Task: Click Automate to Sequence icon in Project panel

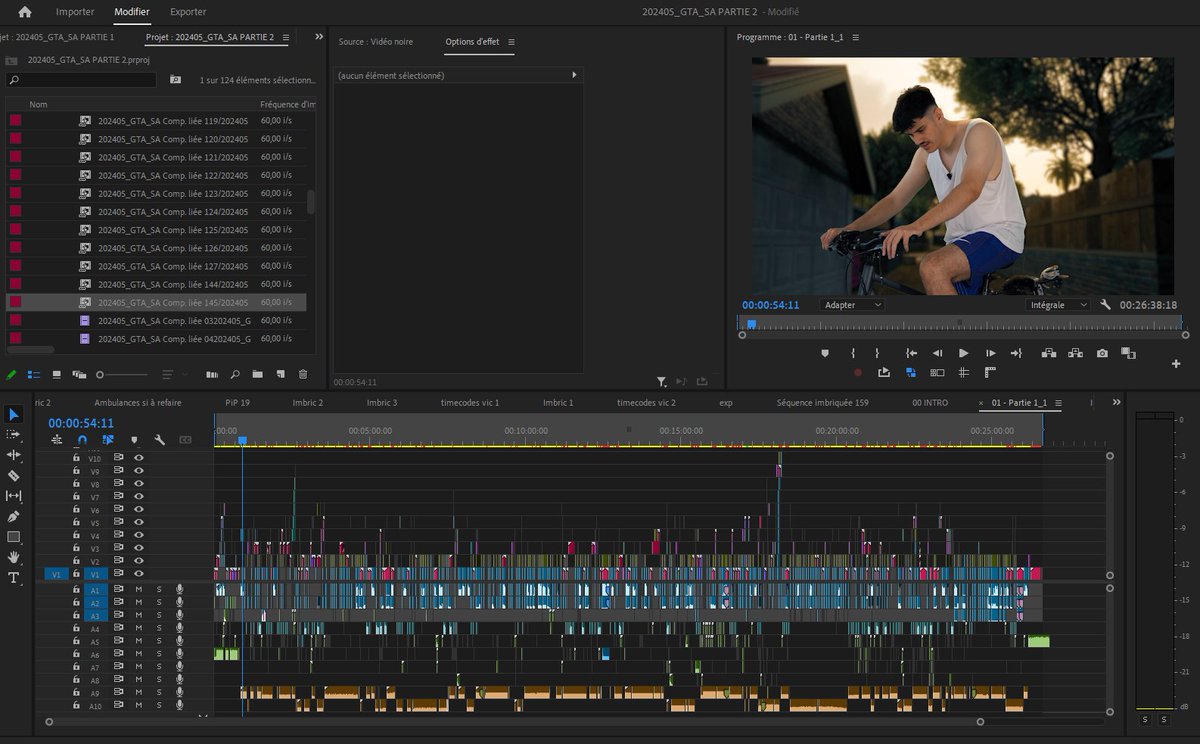Action: pyautogui.click(x=211, y=374)
